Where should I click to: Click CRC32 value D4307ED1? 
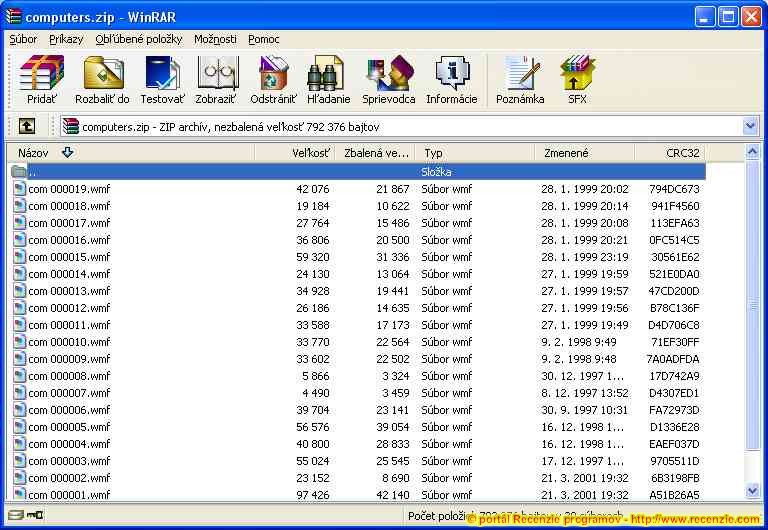(674, 393)
